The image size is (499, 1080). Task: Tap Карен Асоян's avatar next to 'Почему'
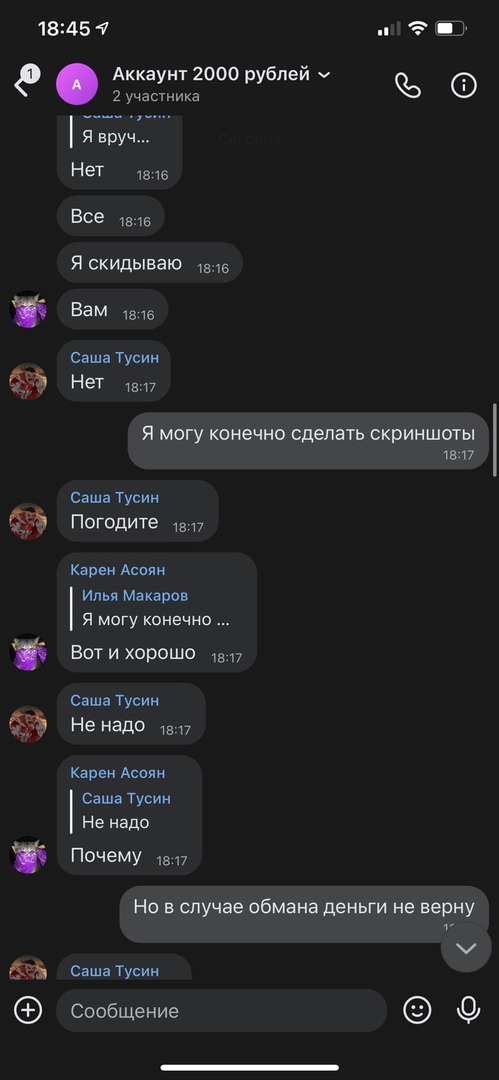pyautogui.click(x=28, y=855)
